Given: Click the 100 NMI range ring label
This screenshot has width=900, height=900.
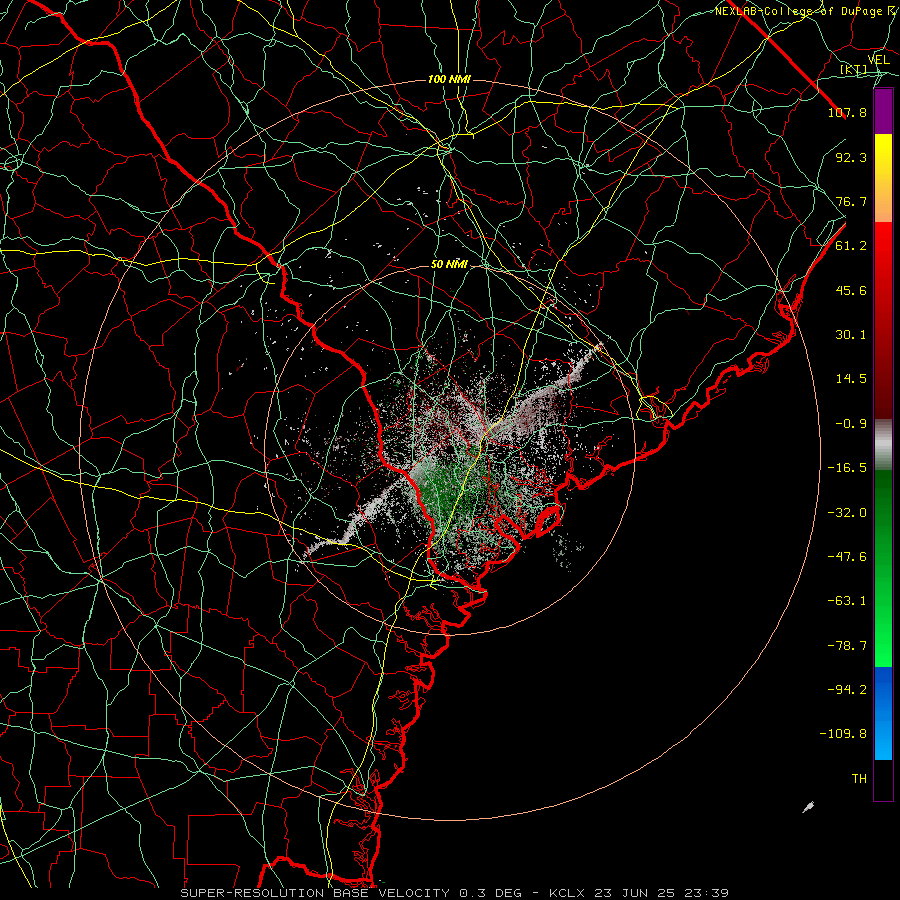Looking at the screenshot, I should [x=449, y=79].
